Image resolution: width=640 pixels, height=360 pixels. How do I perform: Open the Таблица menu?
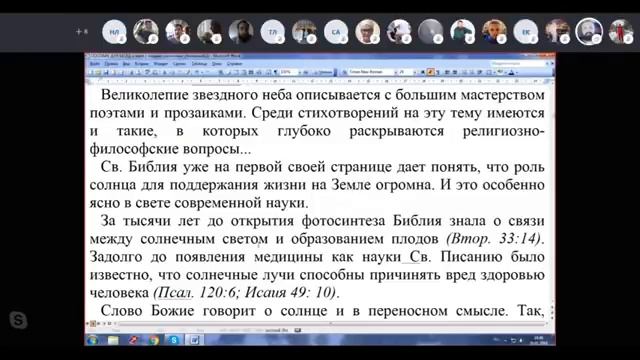(x=200, y=64)
